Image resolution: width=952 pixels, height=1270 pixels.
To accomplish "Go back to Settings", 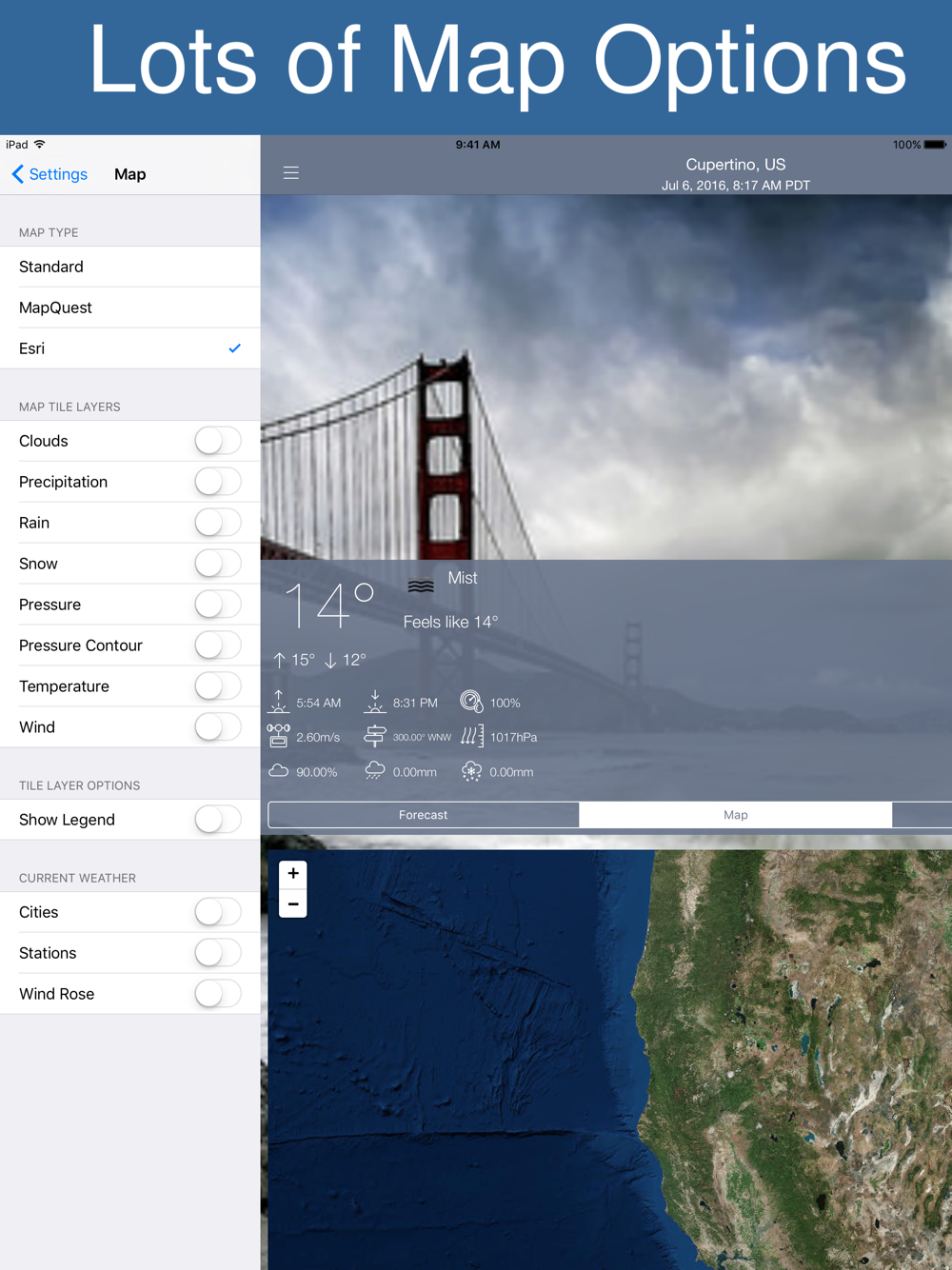I will pos(50,174).
